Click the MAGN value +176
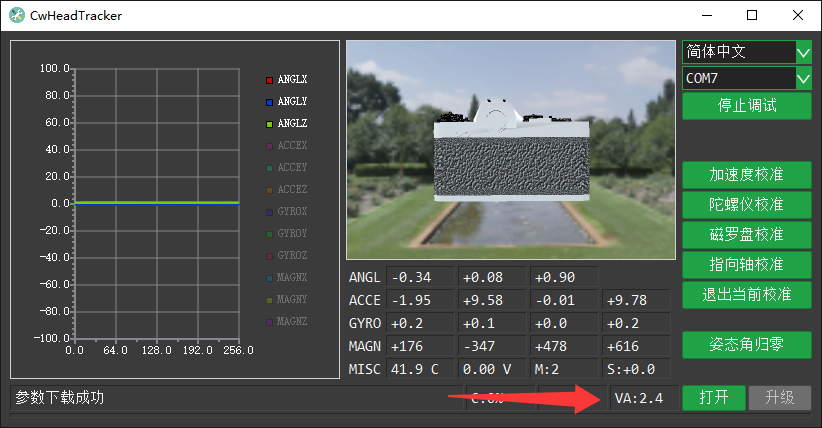Viewport: 822px width, 428px height. click(x=420, y=346)
